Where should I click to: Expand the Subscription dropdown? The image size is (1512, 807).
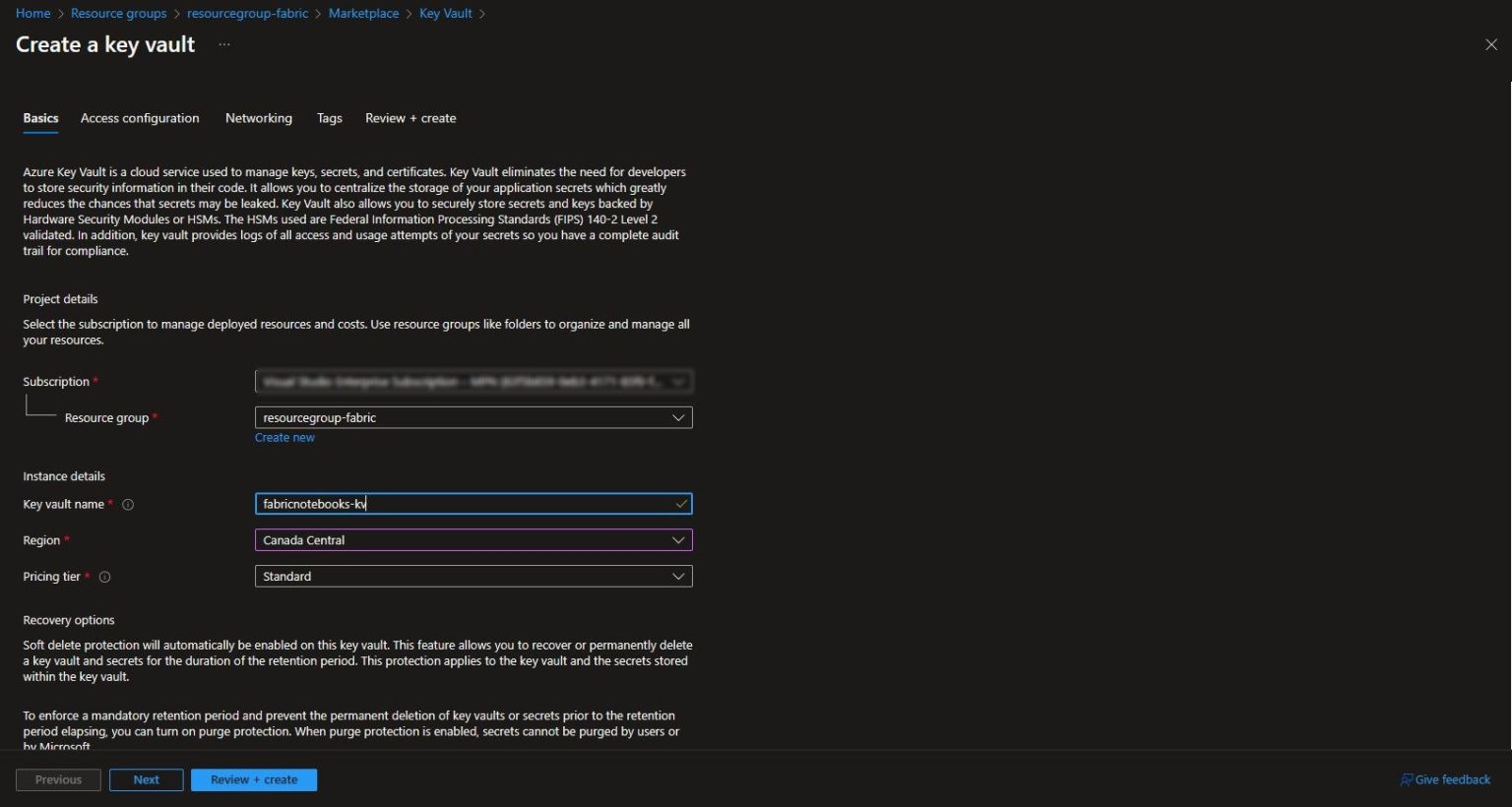[x=473, y=382]
